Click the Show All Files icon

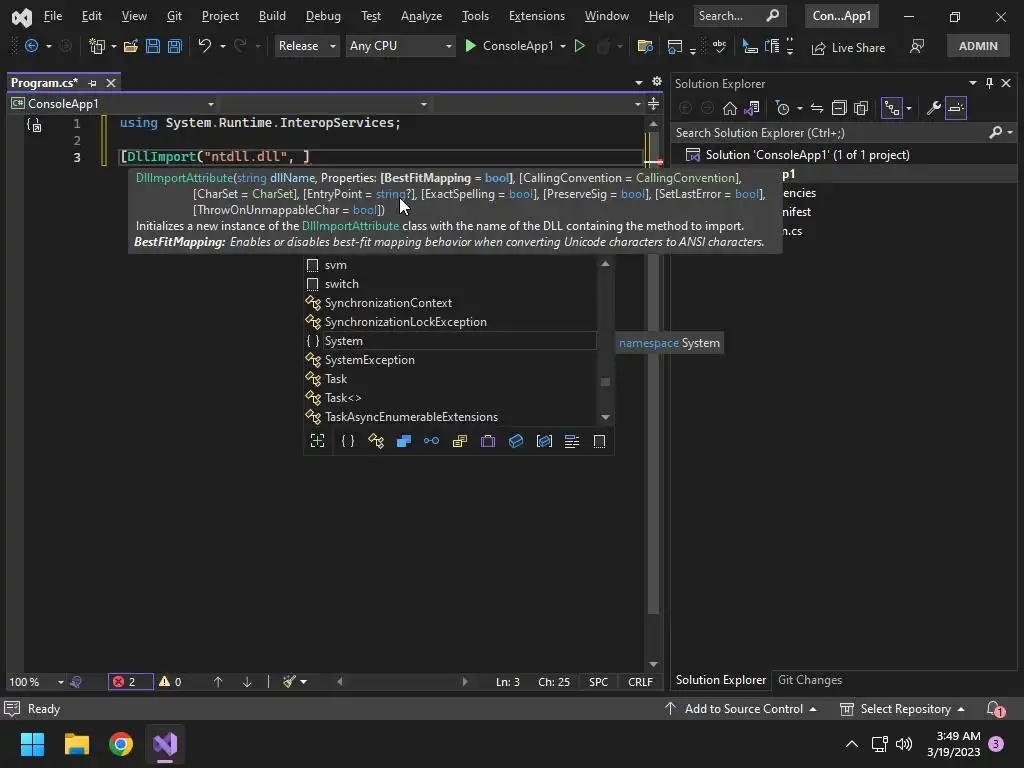point(861,108)
